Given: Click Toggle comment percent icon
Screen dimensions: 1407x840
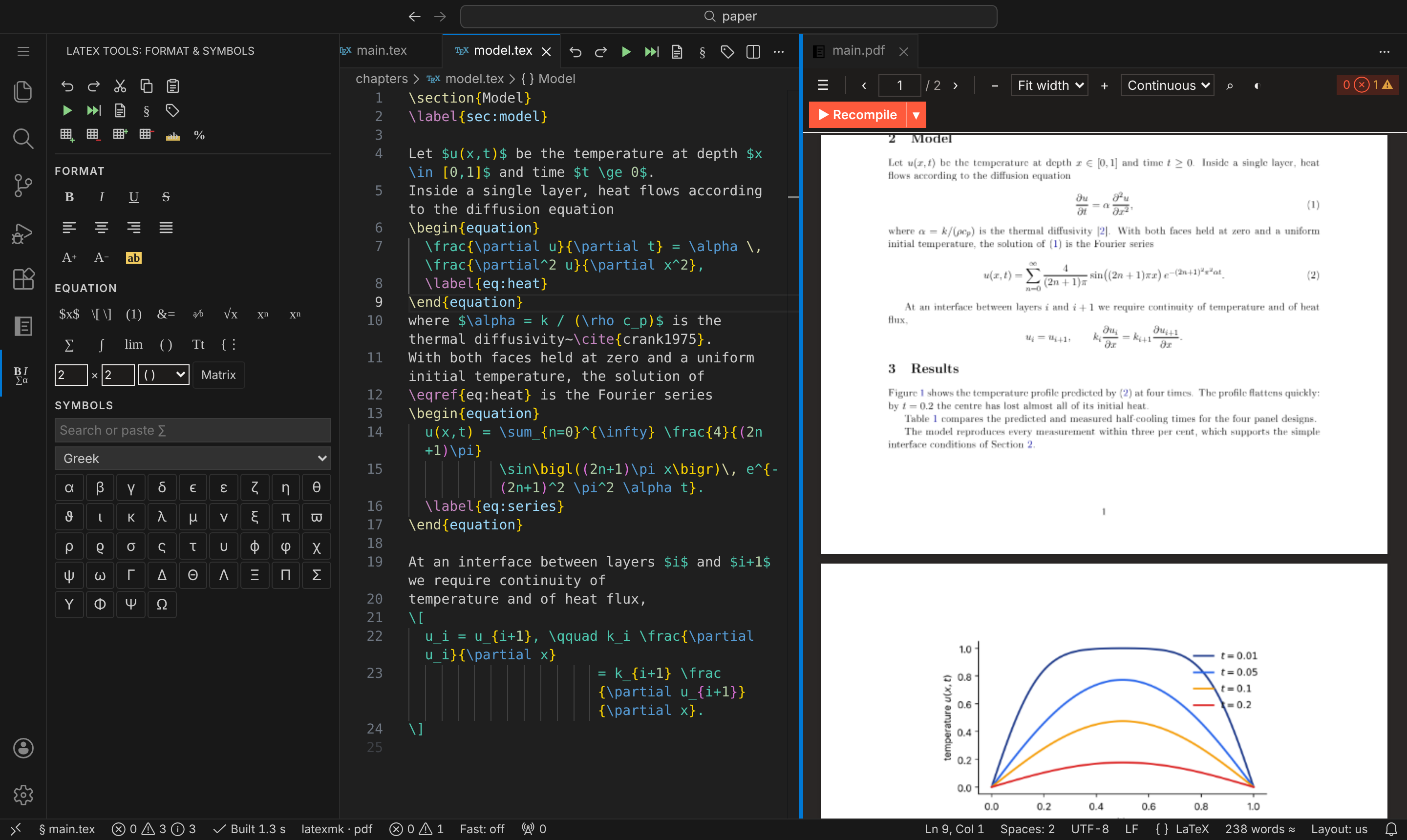Looking at the screenshot, I should point(199,135).
